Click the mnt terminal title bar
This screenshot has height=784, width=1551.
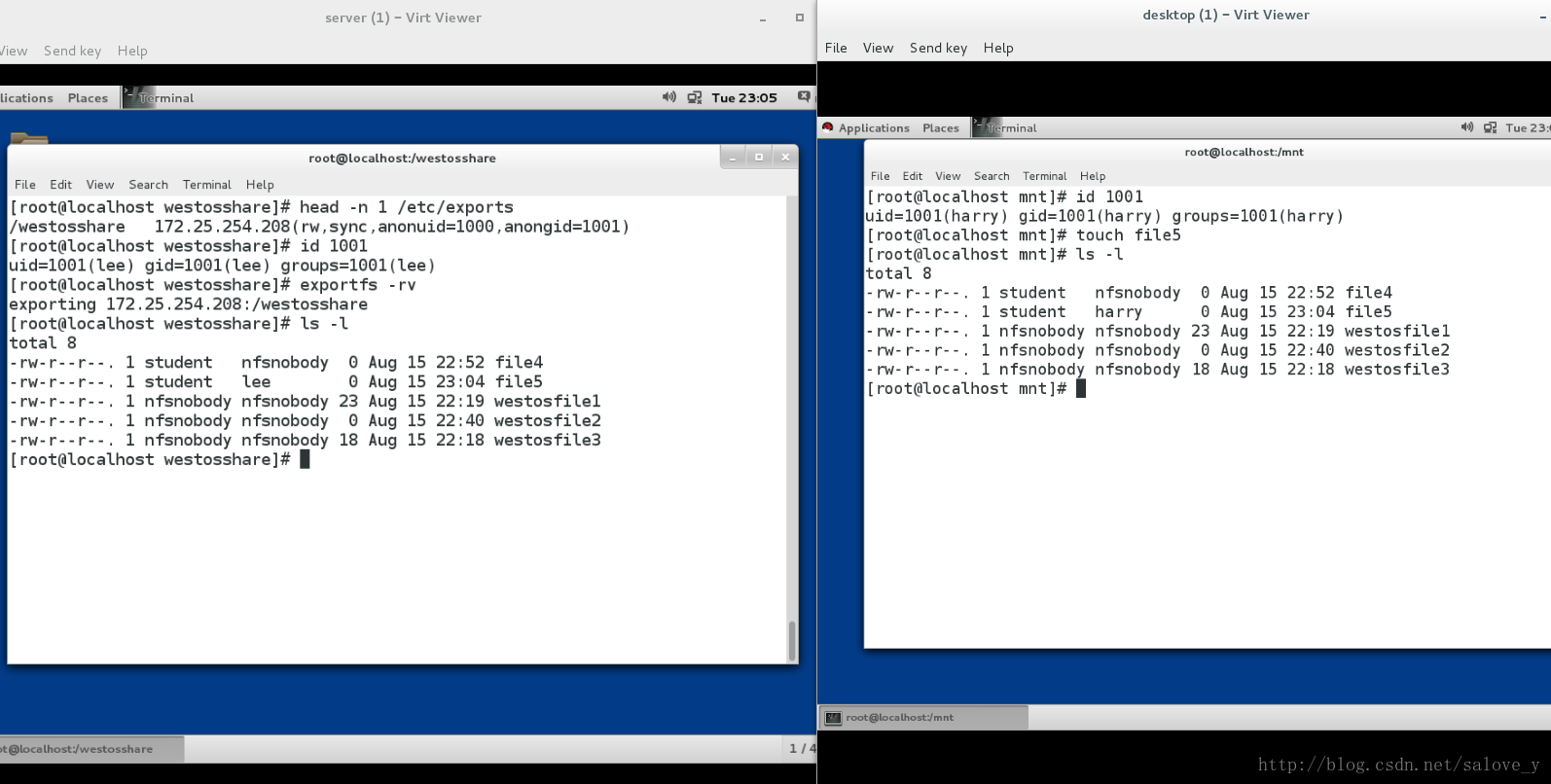click(x=1244, y=152)
